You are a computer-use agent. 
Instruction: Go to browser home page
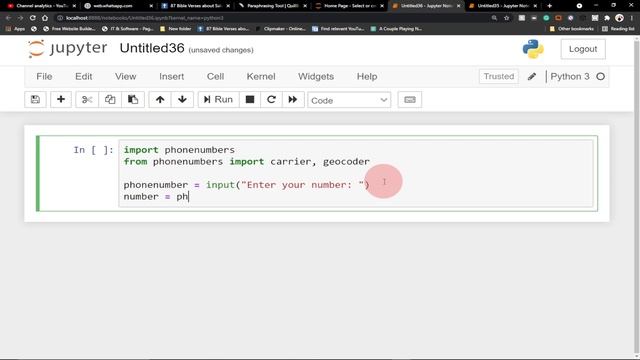(45, 18)
